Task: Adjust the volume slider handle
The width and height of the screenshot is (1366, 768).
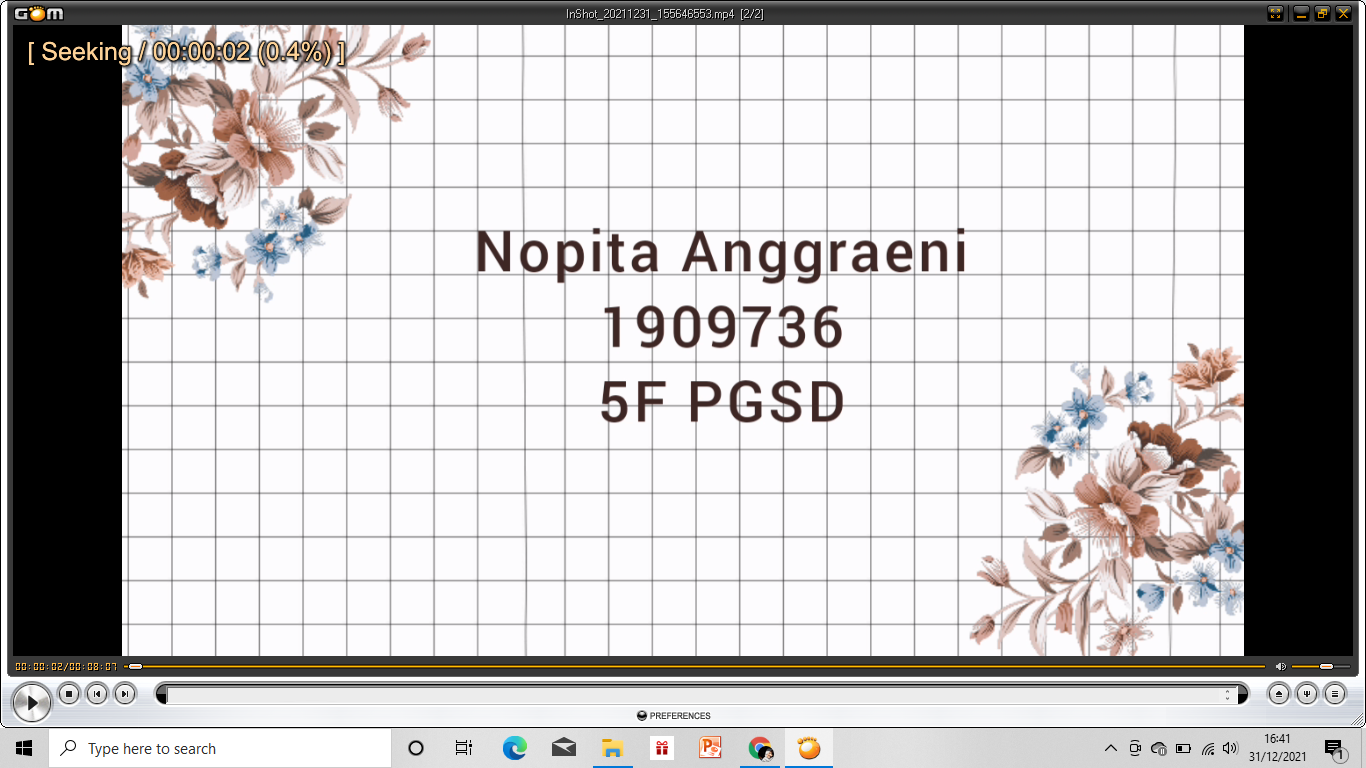Action: coord(1326,666)
